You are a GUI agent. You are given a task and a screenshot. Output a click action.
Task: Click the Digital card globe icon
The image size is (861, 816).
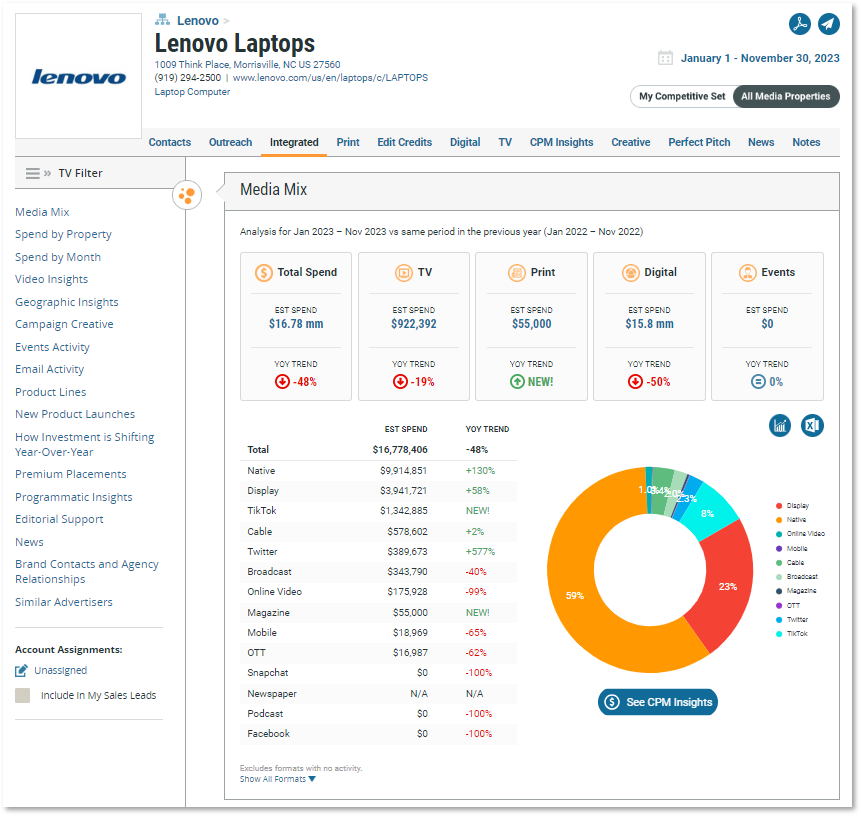pyautogui.click(x=630, y=272)
